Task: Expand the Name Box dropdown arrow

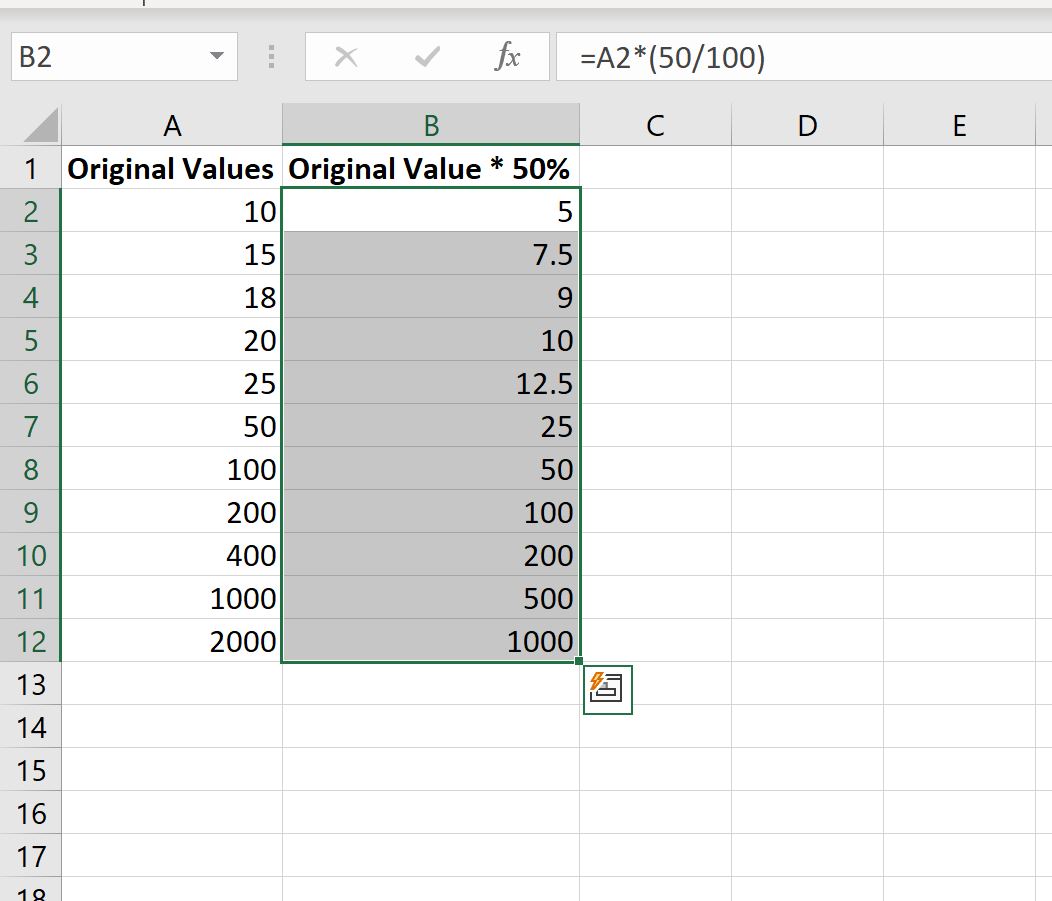Action: pos(217,56)
